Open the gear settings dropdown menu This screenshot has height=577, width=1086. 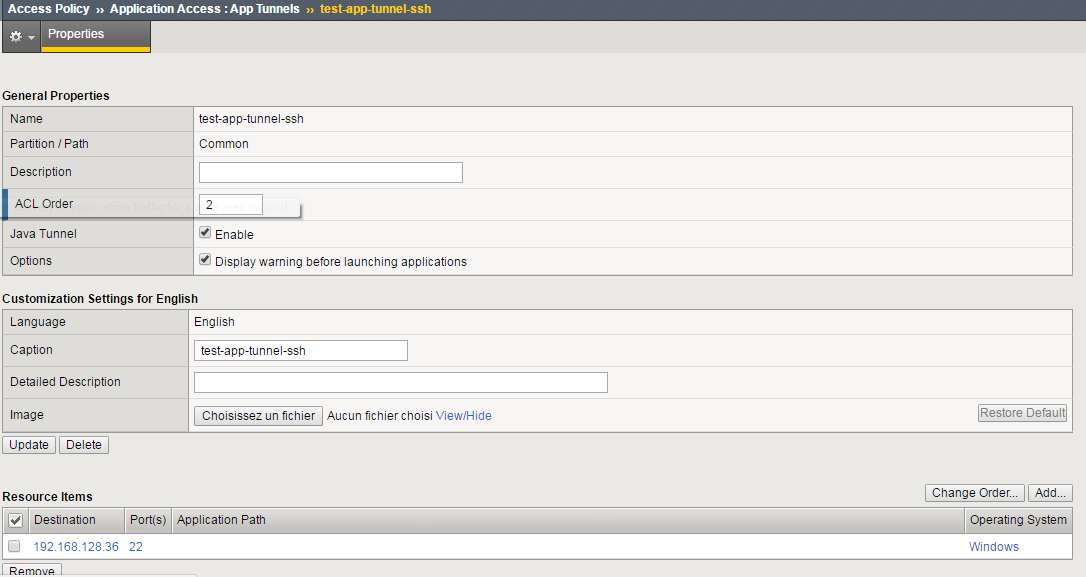[x=21, y=36]
